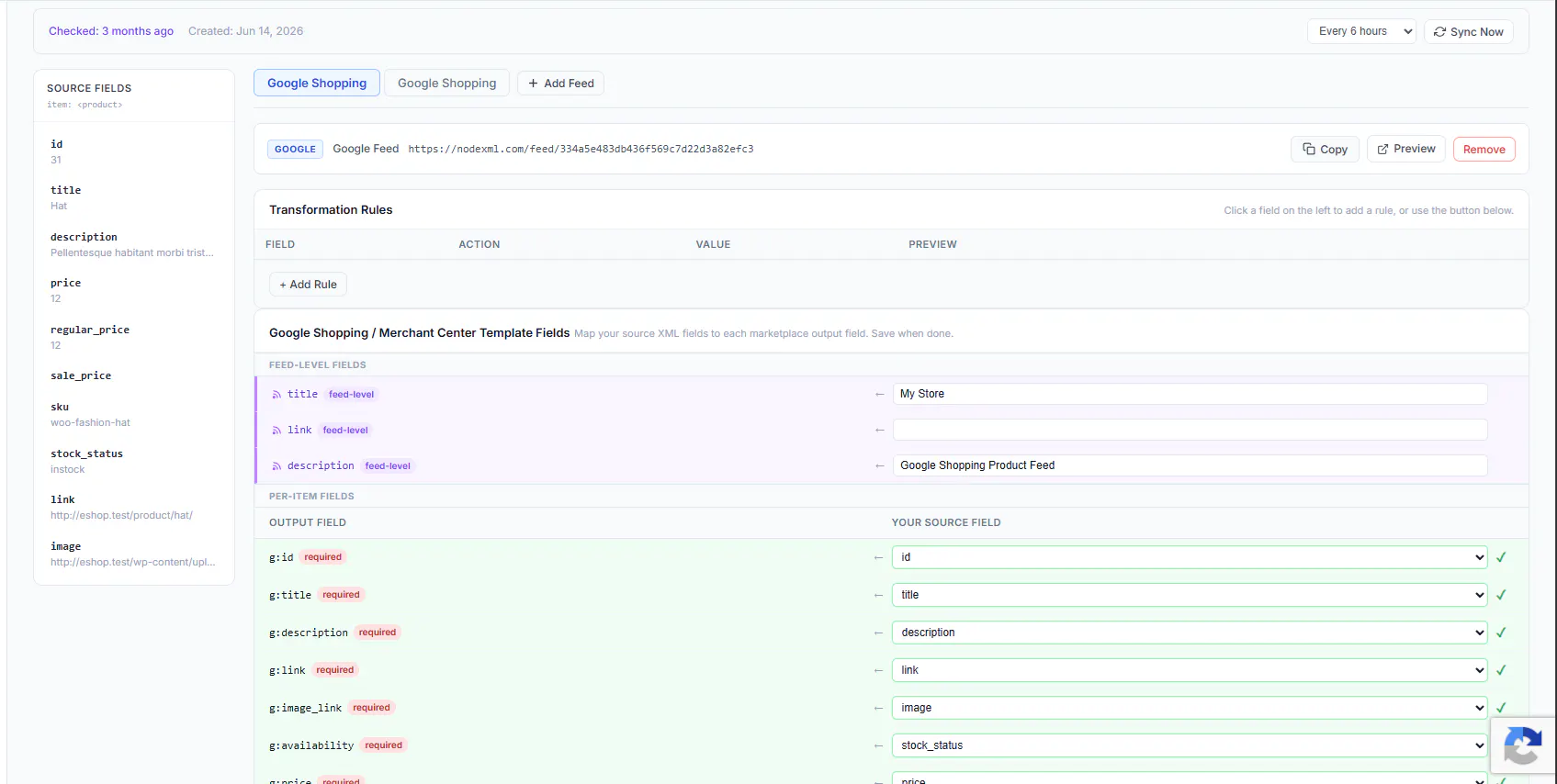Click the green checkmark next to g:image_link
Image resolution: width=1557 pixels, height=784 pixels.
pos(1501,708)
